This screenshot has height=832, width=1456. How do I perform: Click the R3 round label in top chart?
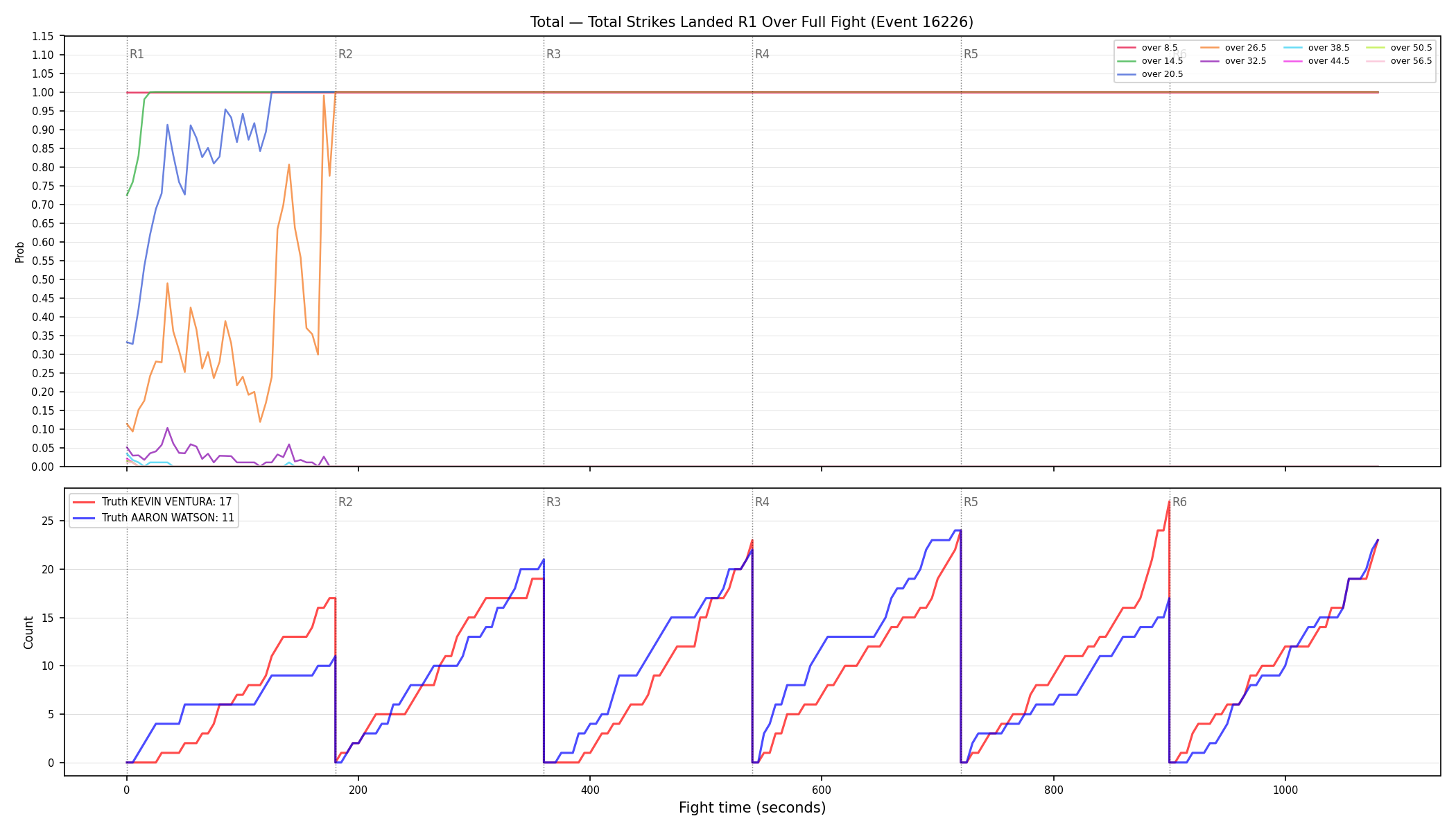point(553,54)
